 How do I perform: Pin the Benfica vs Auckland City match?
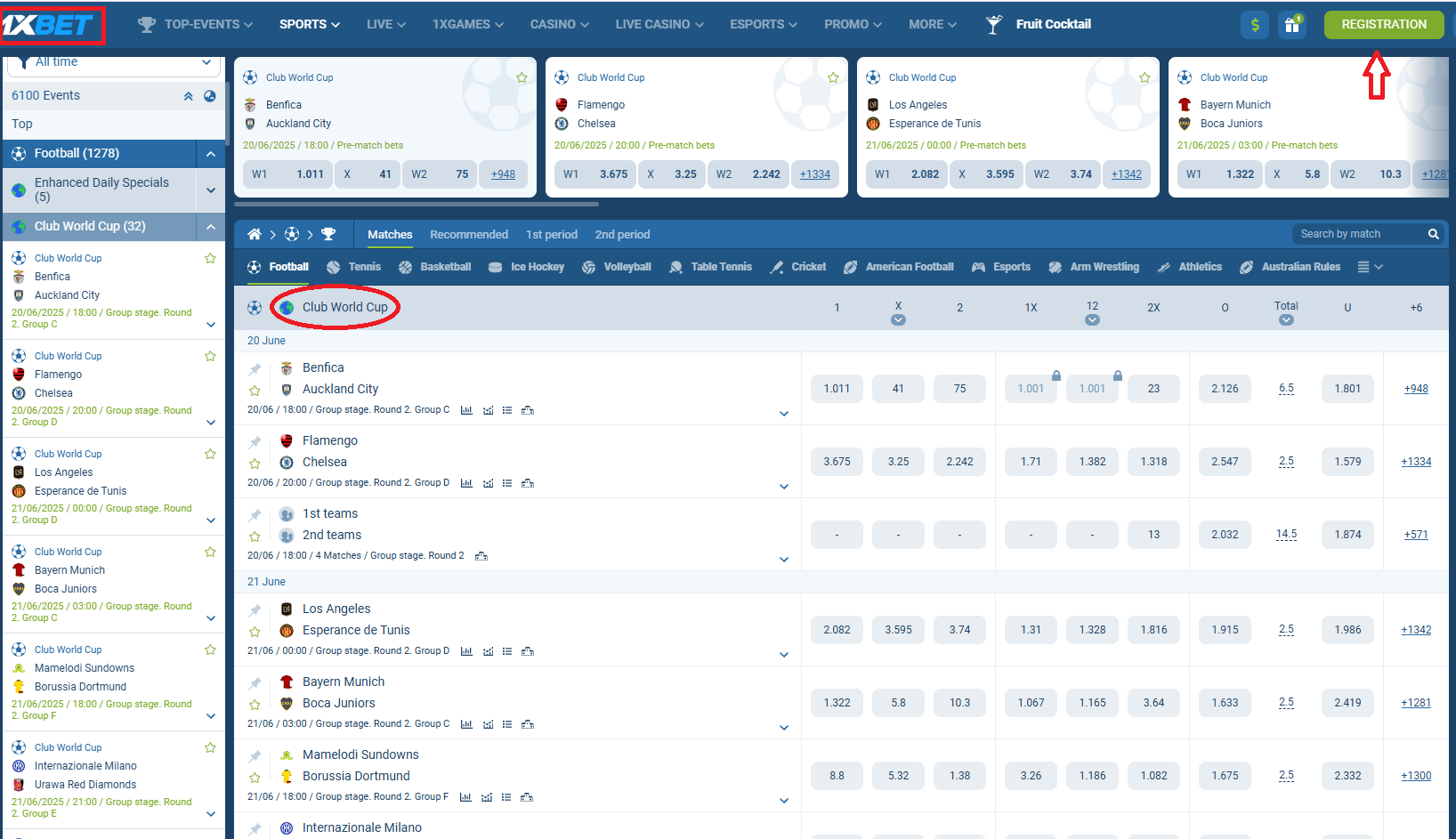[255, 368]
